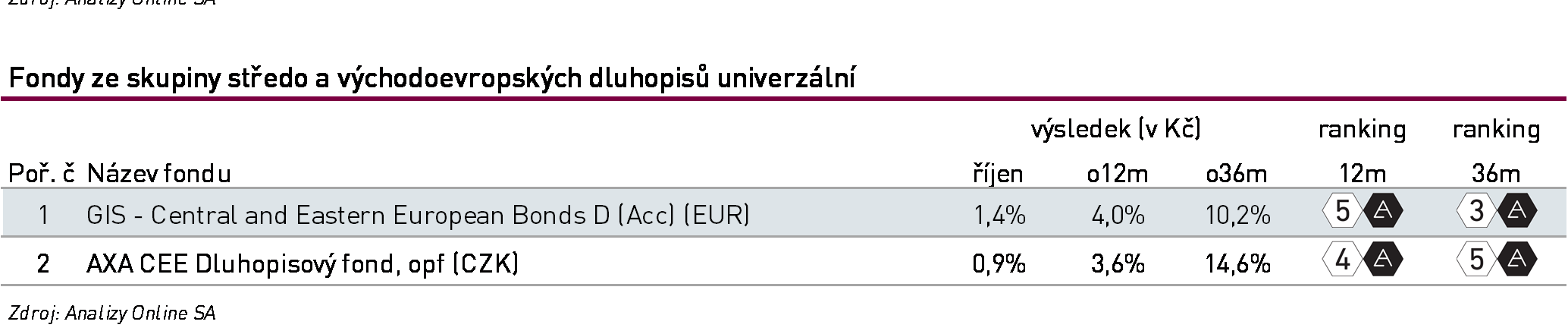
Task: Click the 36m ranking badge 3 for GIS fund
Action: pyautogui.click(x=1477, y=212)
